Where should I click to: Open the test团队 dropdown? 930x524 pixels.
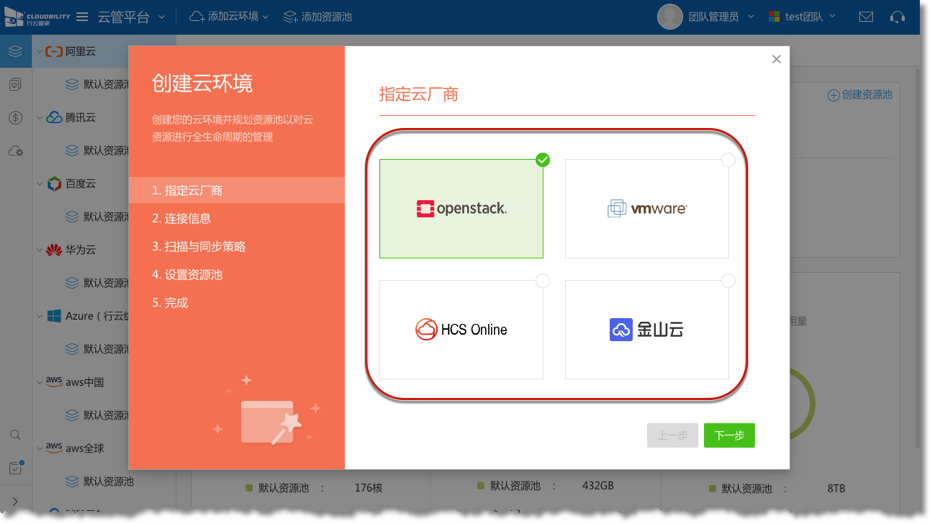pos(802,17)
